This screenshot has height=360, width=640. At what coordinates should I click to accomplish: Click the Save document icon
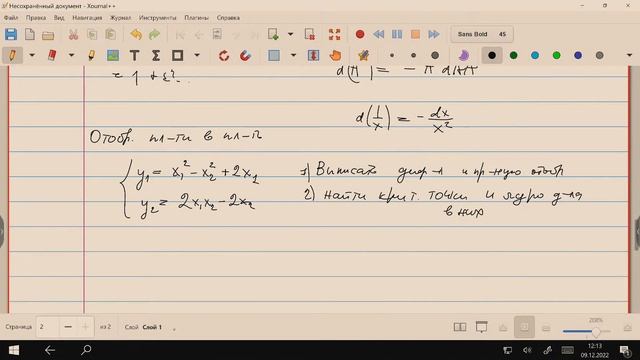[11, 34]
